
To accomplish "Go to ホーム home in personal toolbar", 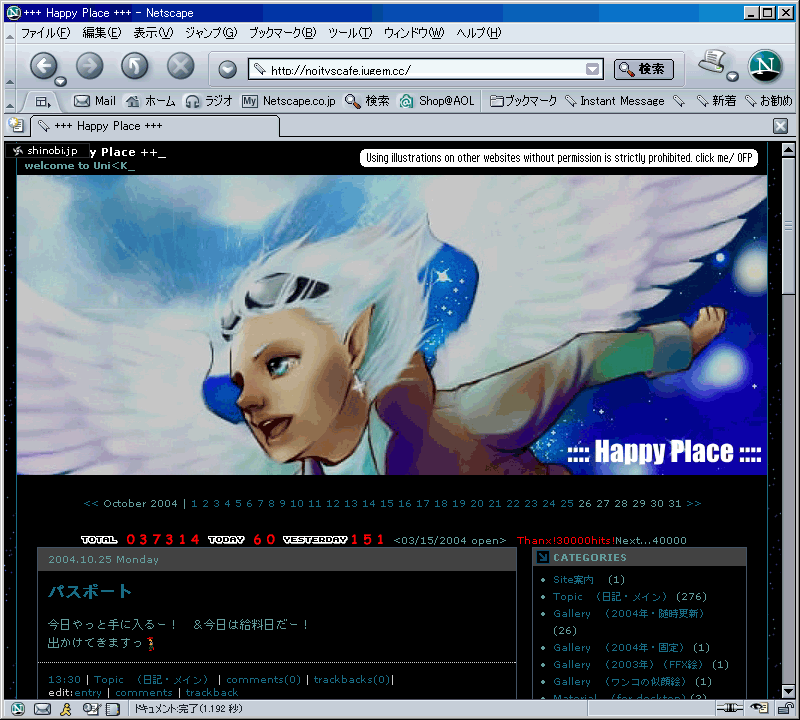I will [x=151, y=101].
